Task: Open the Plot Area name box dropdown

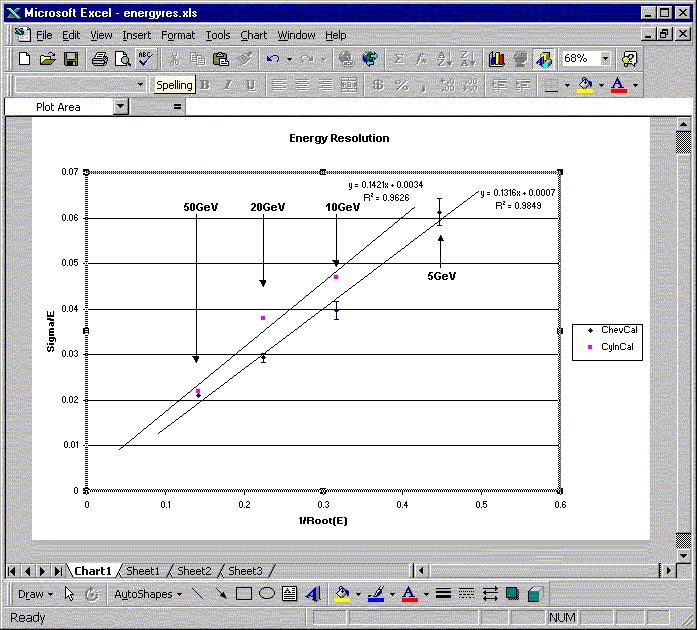Action: tap(121, 106)
